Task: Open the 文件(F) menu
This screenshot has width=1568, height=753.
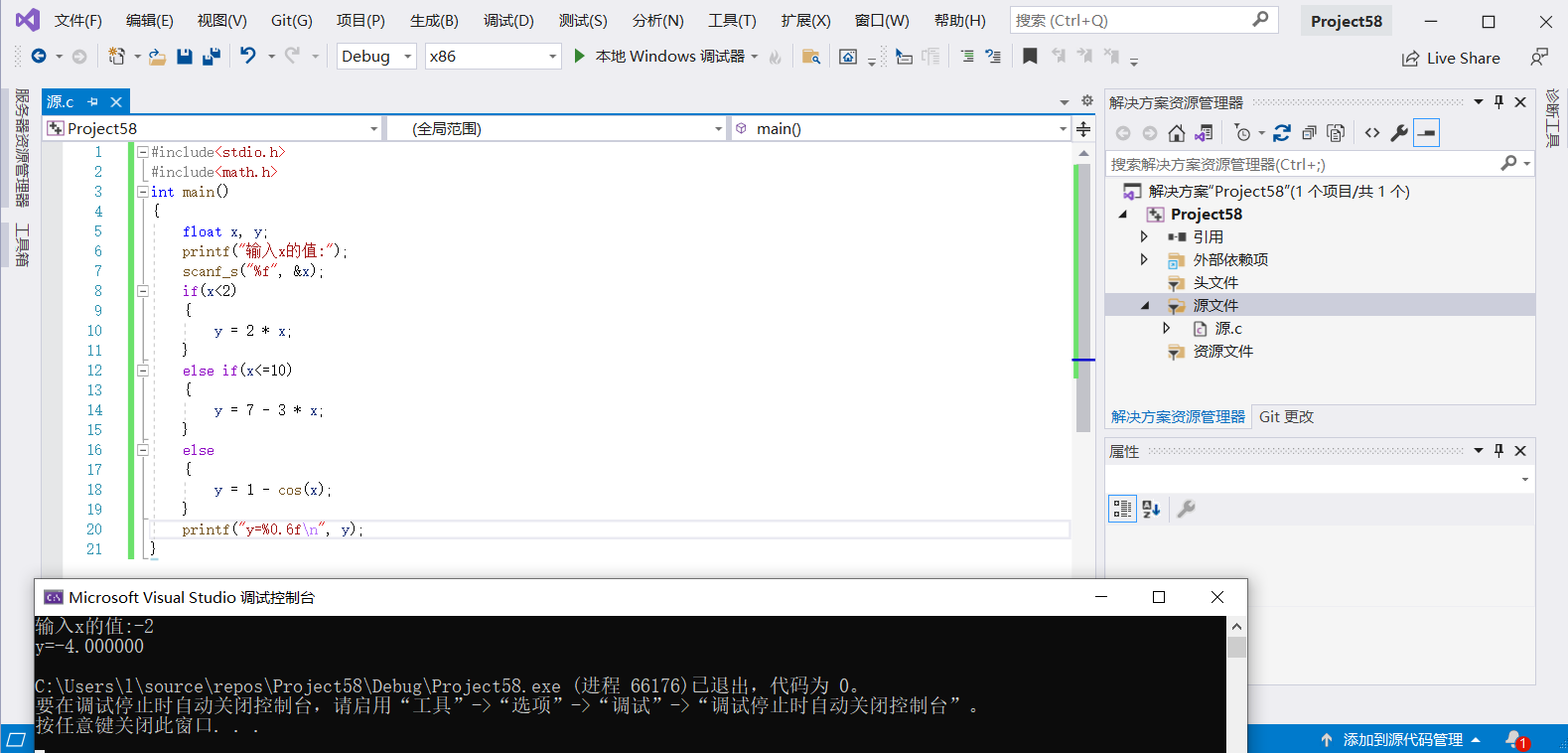Action: click(x=77, y=20)
